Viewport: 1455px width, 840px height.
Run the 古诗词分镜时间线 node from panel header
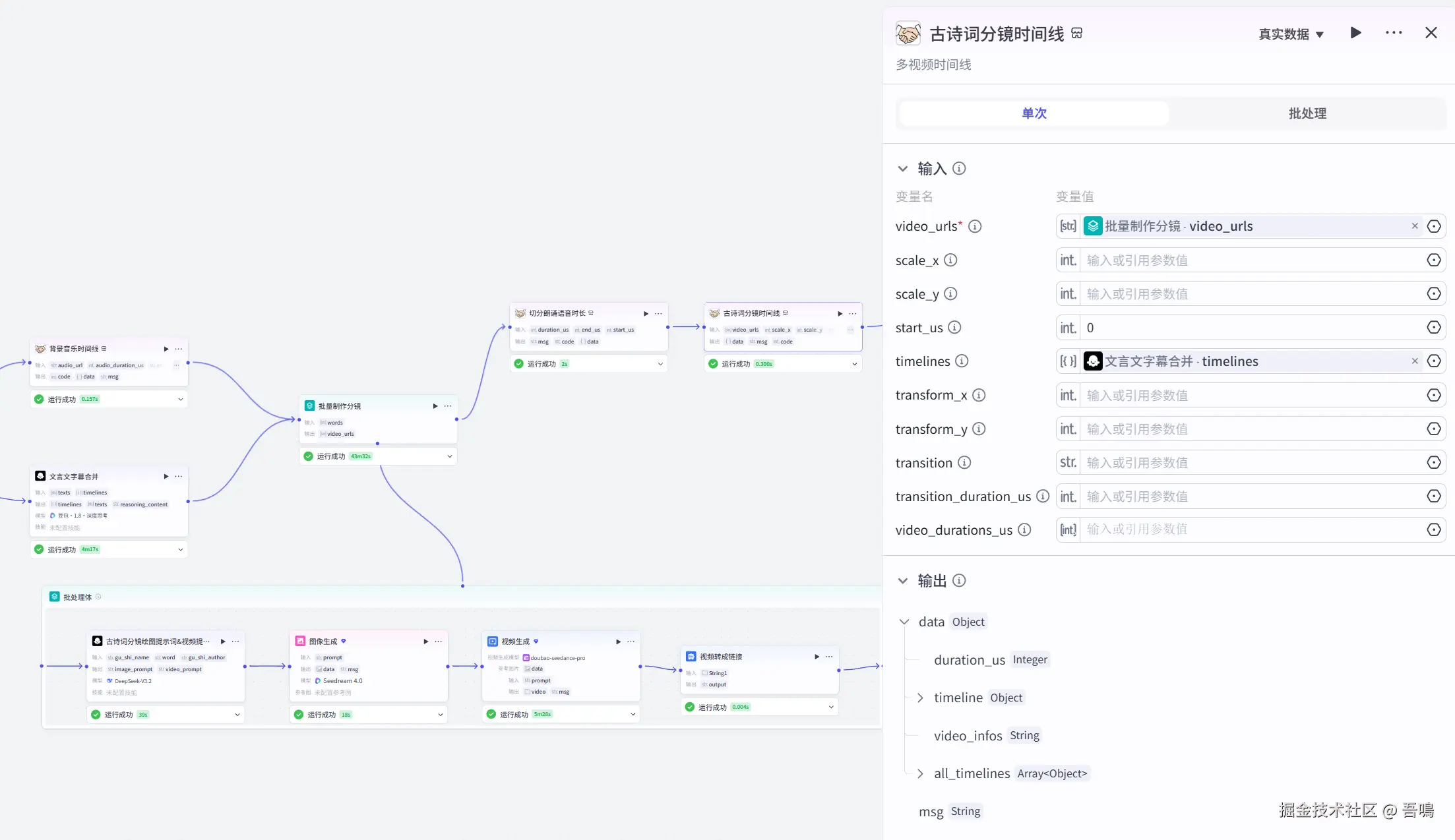pos(1355,33)
